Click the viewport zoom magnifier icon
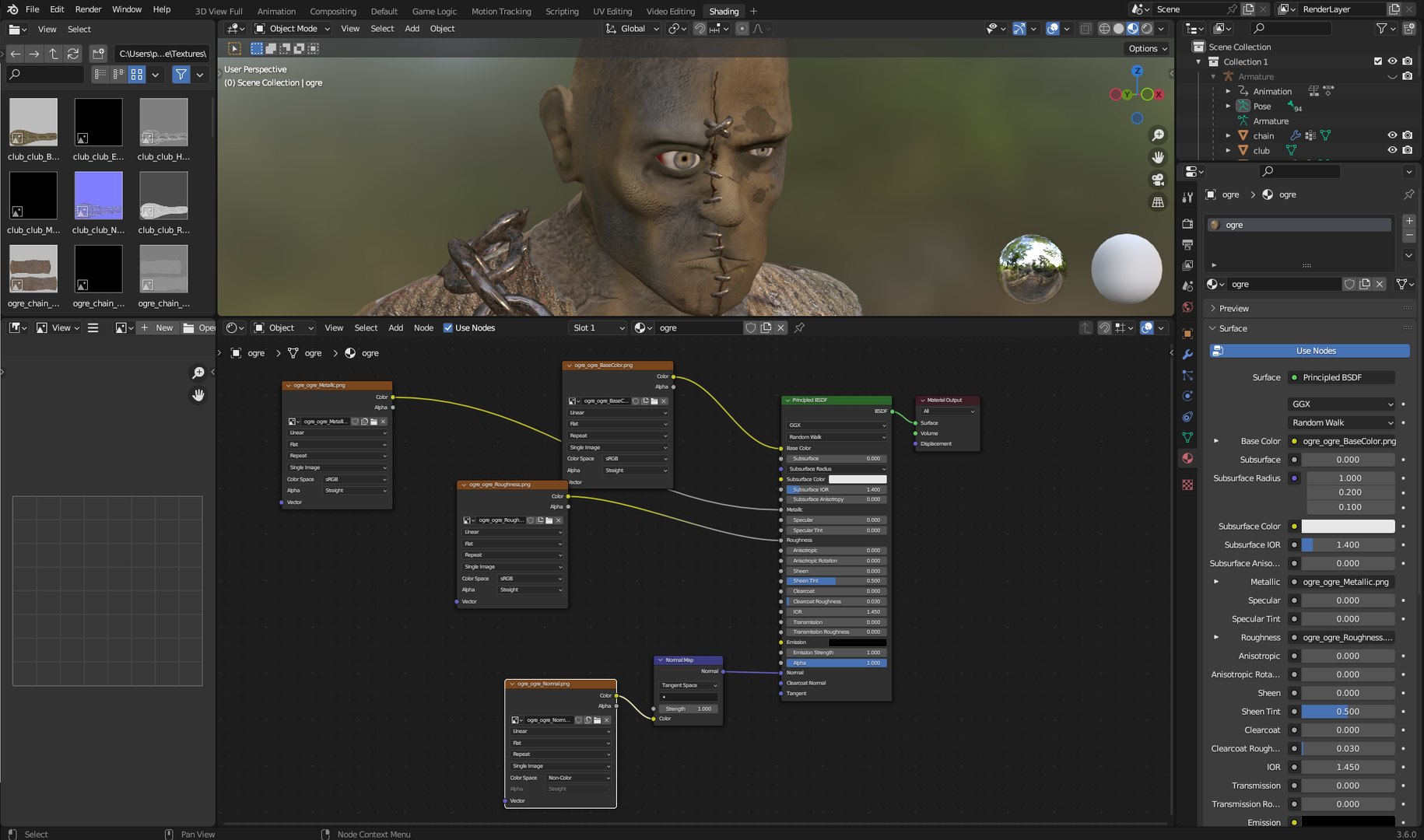 coord(1158,135)
